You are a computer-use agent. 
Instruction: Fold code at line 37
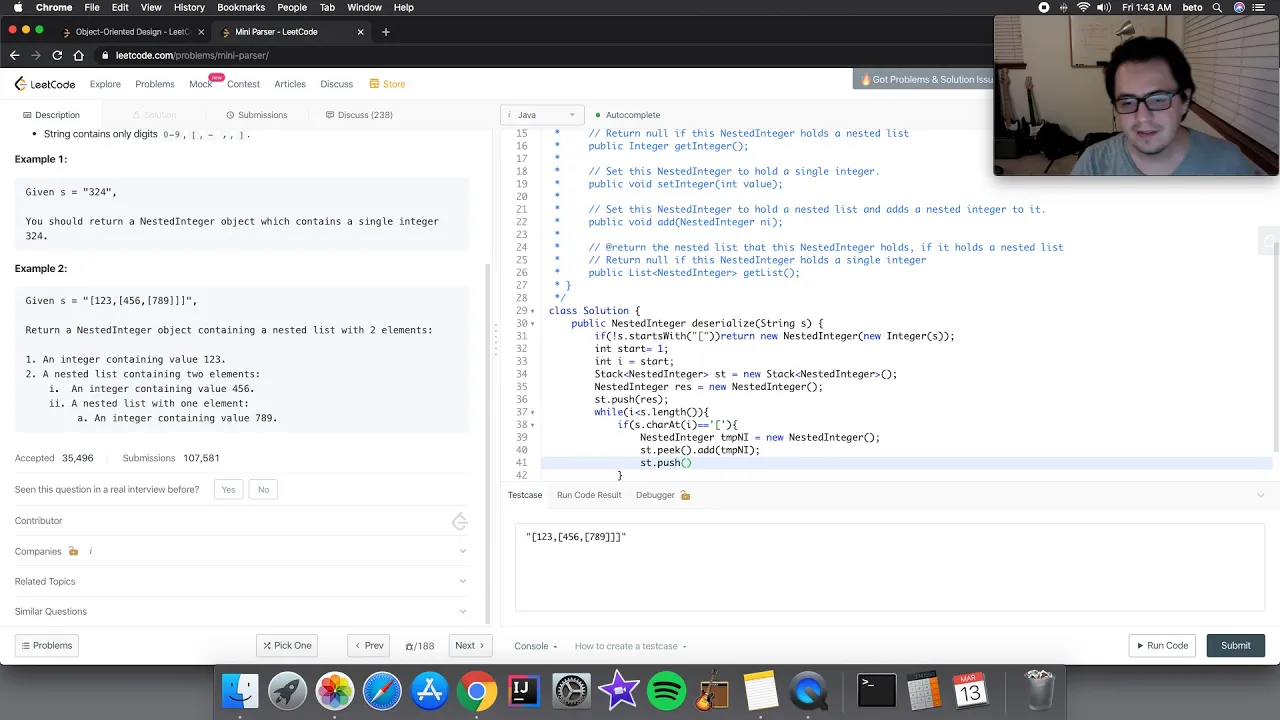coord(532,412)
